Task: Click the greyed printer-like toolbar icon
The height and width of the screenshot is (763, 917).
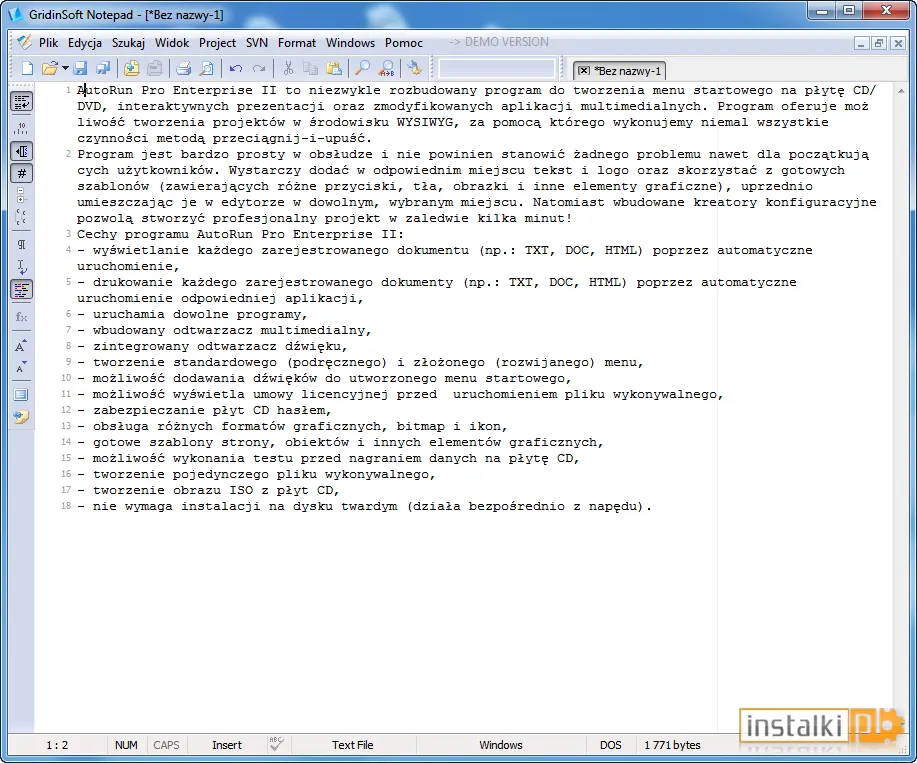Action: click(x=154, y=68)
